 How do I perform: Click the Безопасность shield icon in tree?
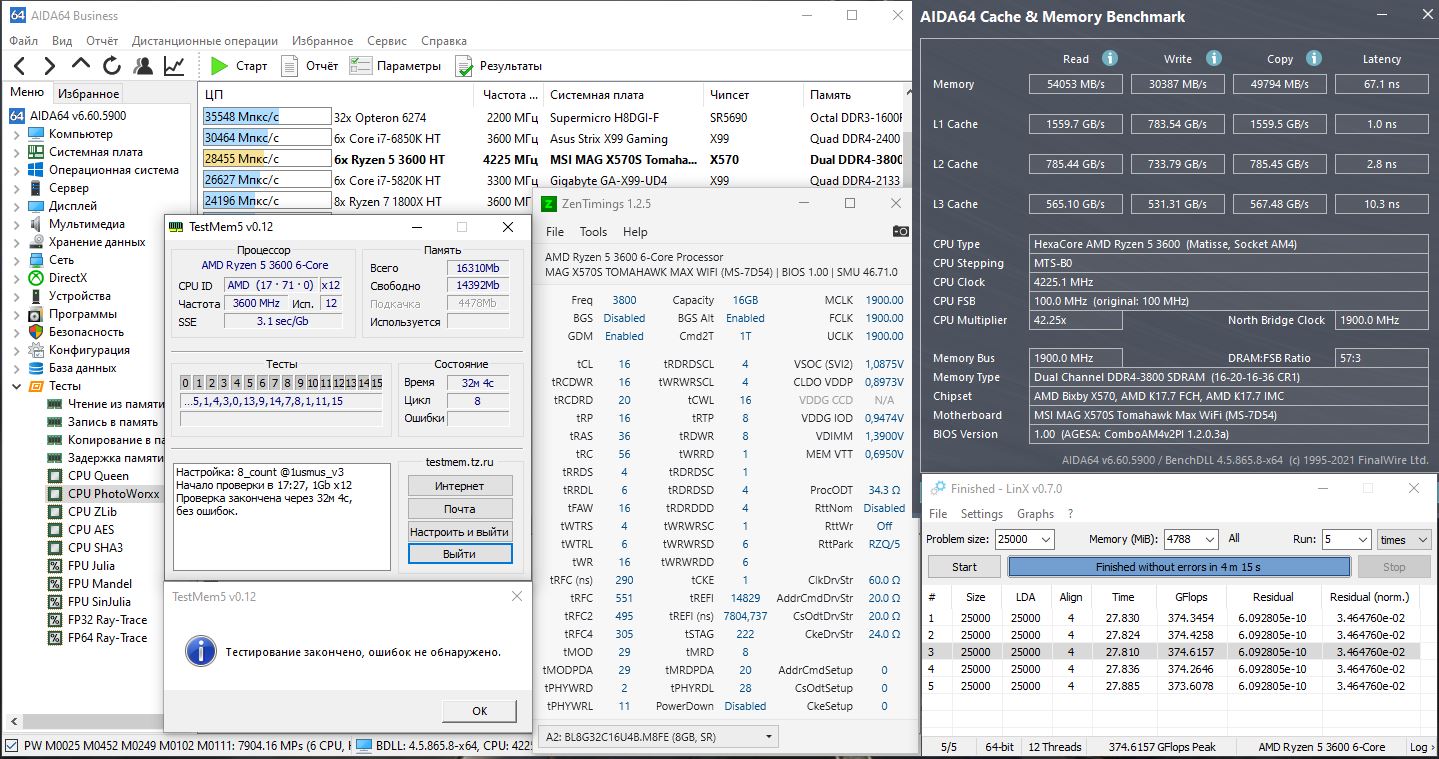click(37, 332)
